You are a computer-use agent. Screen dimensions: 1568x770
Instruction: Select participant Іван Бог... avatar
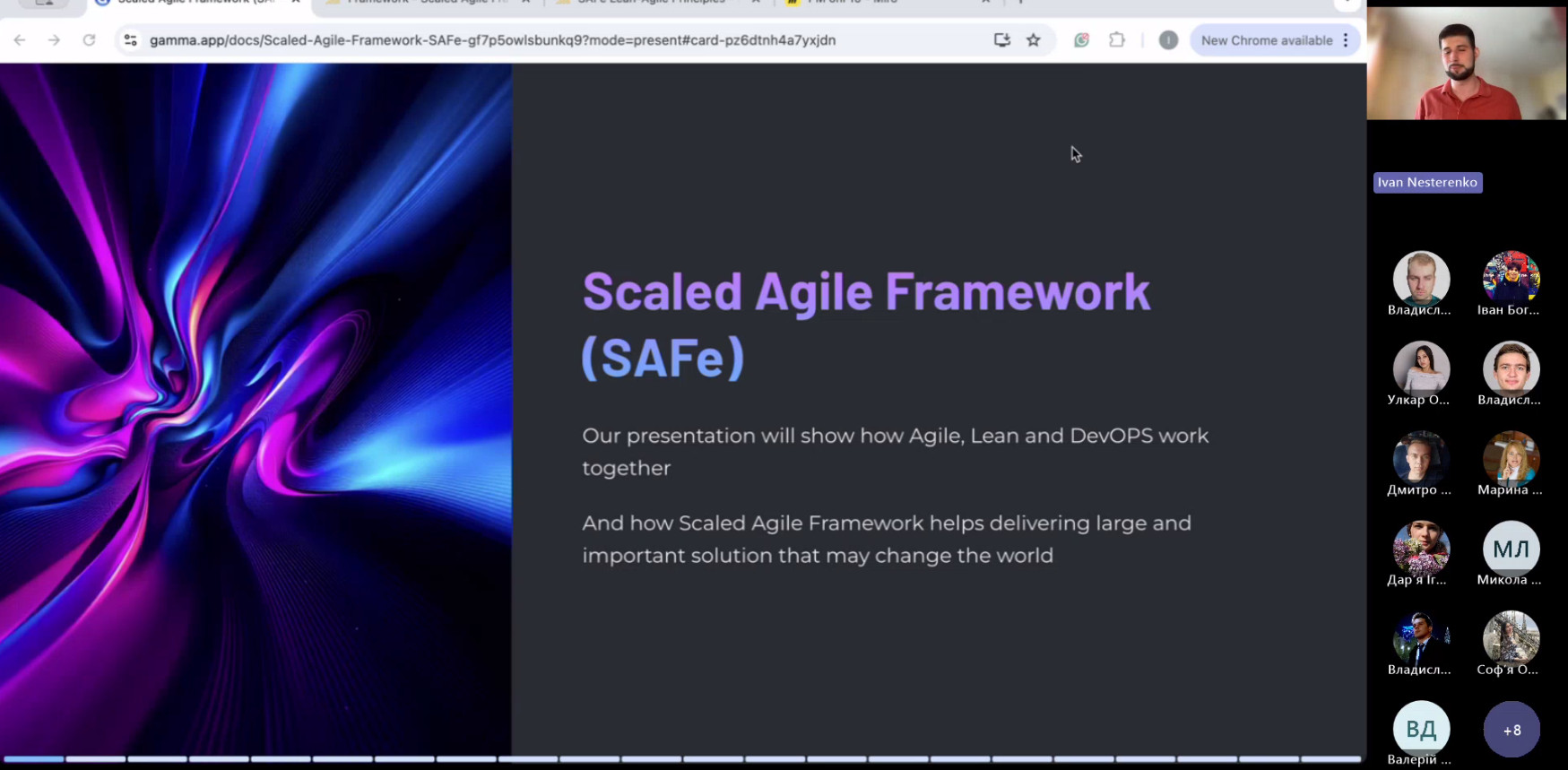[x=1511, y=279]
